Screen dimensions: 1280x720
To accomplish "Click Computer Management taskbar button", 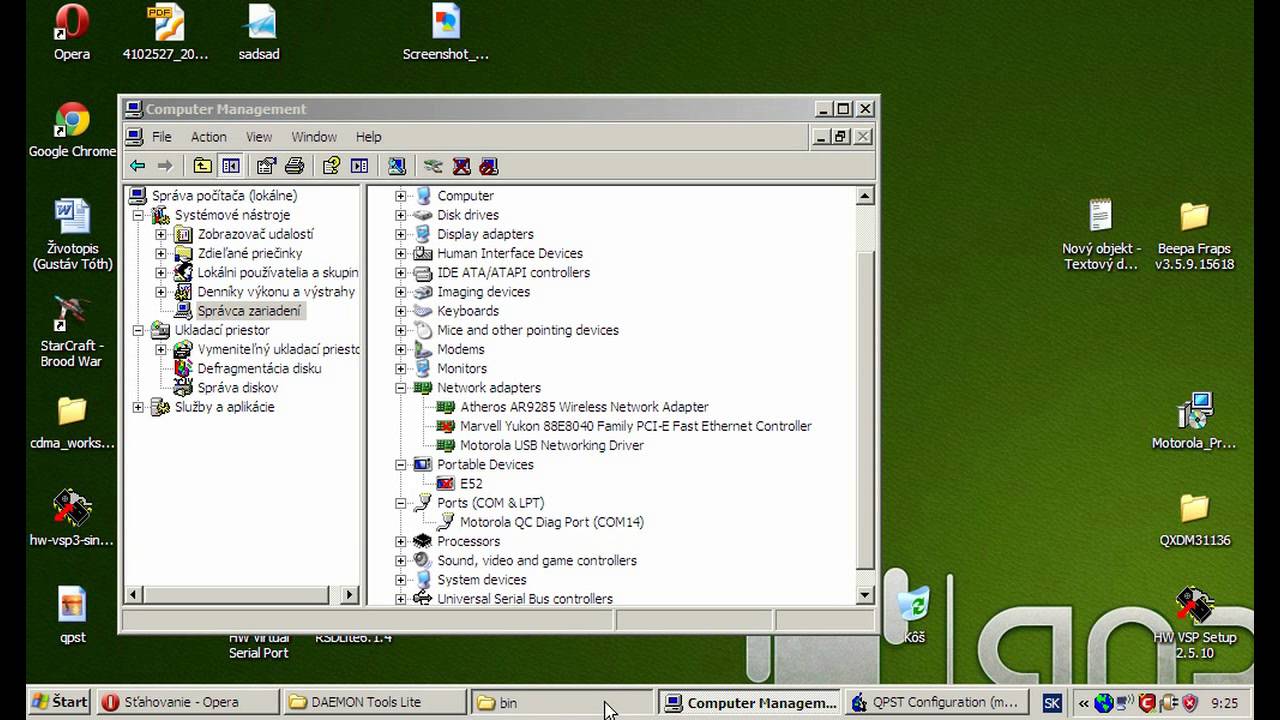I will (x=750, y=702).
